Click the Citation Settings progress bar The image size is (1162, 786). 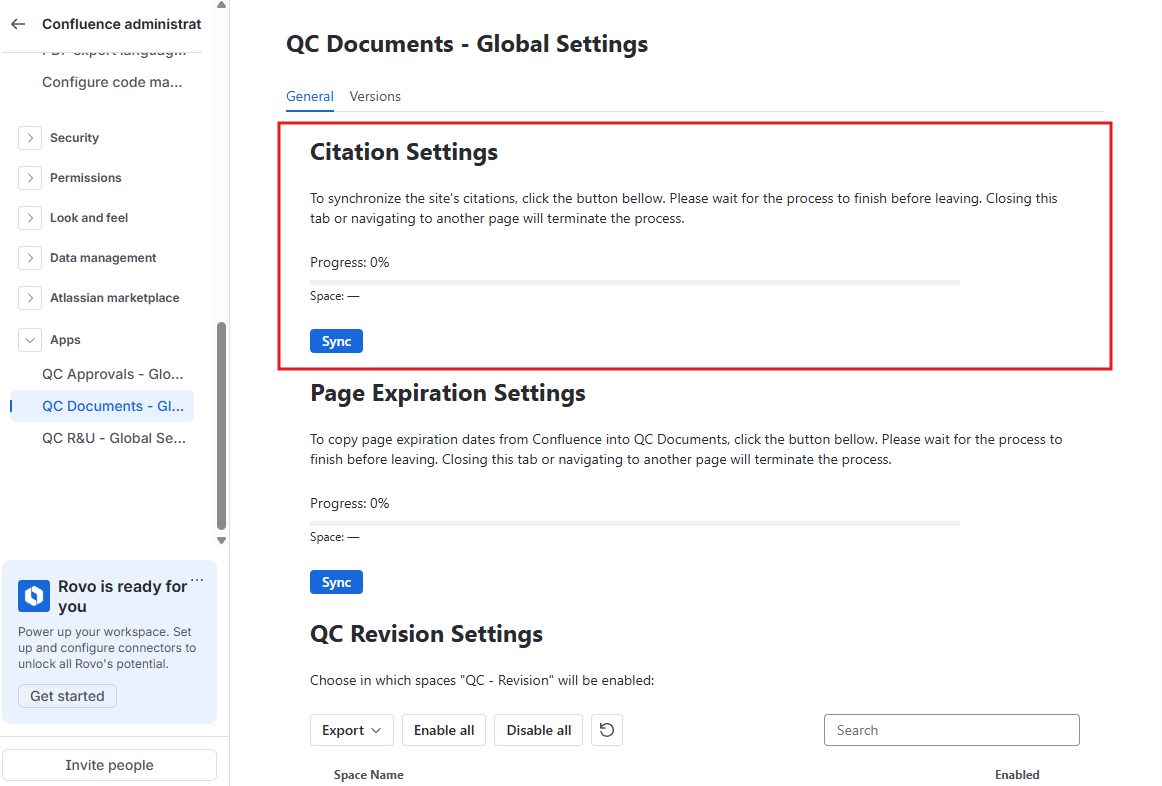pos(635,282)
